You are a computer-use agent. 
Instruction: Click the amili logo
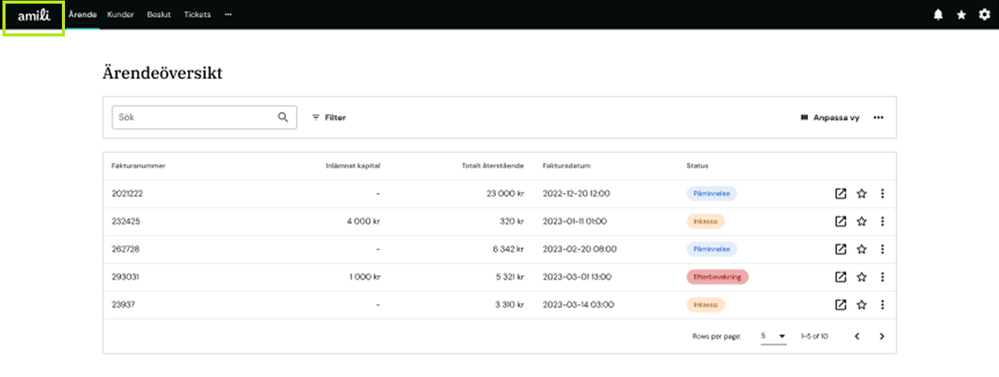tap(34, 17)
